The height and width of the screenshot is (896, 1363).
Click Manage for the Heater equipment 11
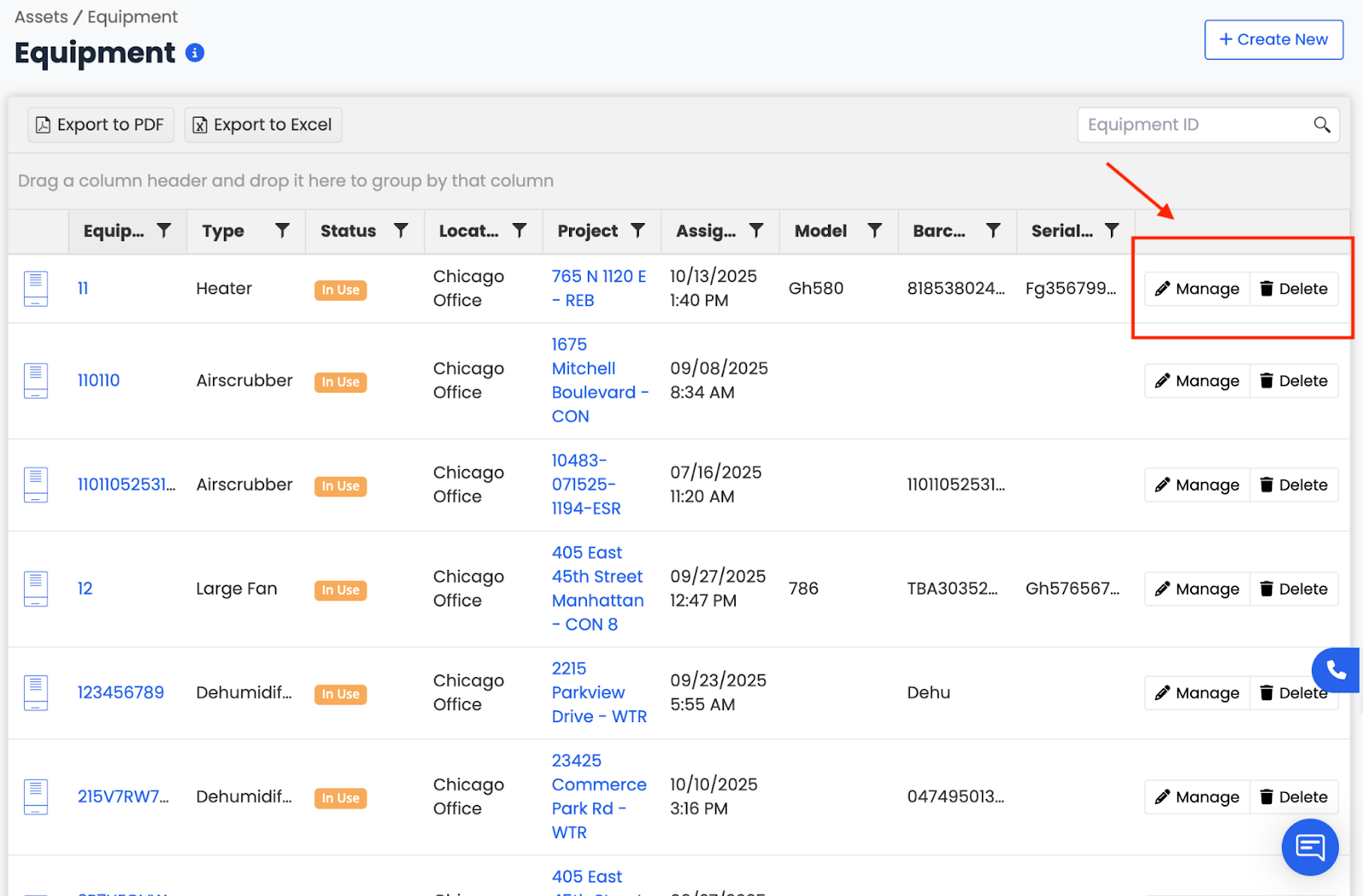click(1197, 289)
